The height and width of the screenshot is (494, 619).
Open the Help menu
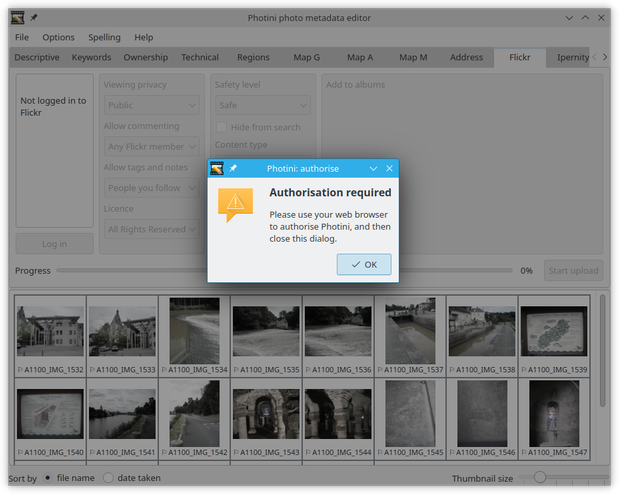pos(144,37)
